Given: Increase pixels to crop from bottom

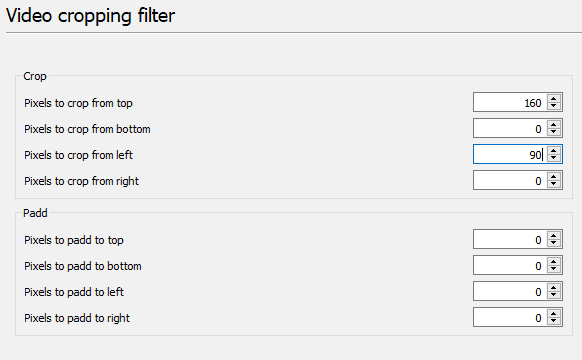Looking at the screenshot, I should [553, 124].
